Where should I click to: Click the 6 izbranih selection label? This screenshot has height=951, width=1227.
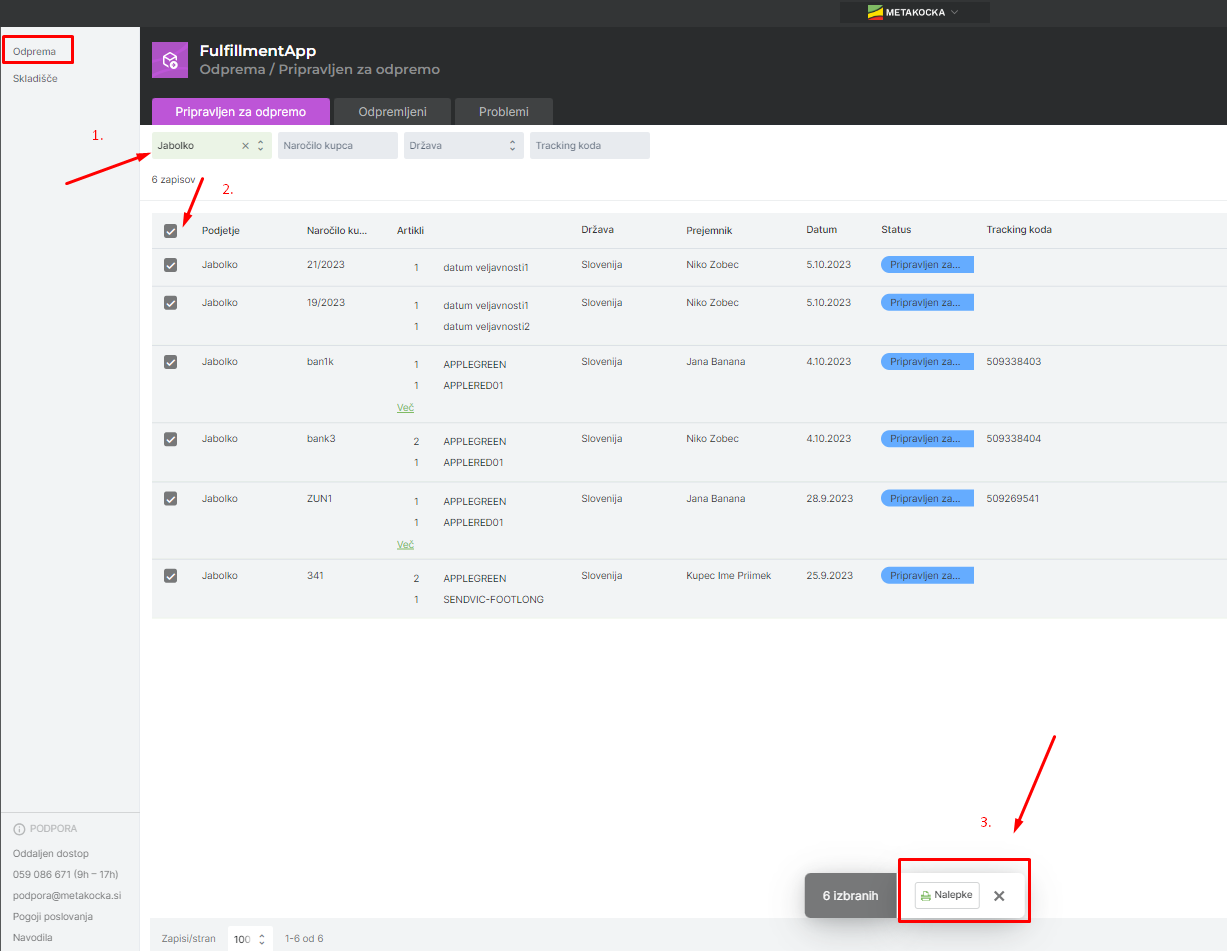pyautogui.click(x=851, y=896)
